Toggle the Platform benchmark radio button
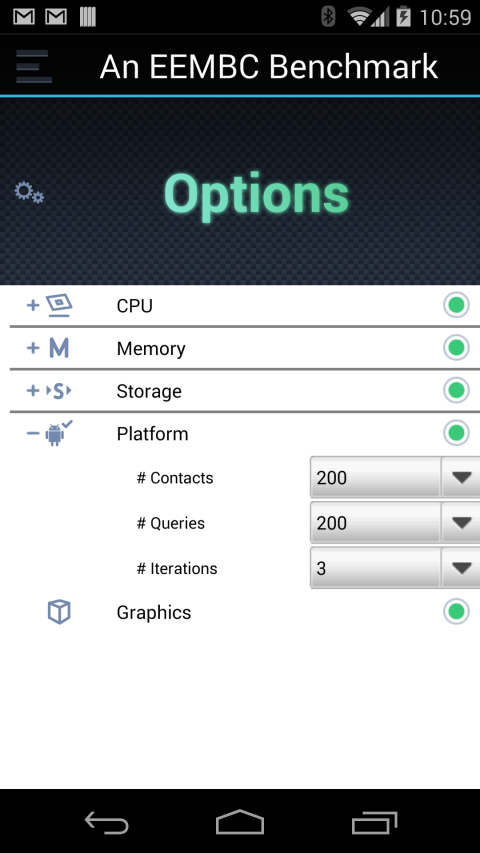 [x=456, y=433]
